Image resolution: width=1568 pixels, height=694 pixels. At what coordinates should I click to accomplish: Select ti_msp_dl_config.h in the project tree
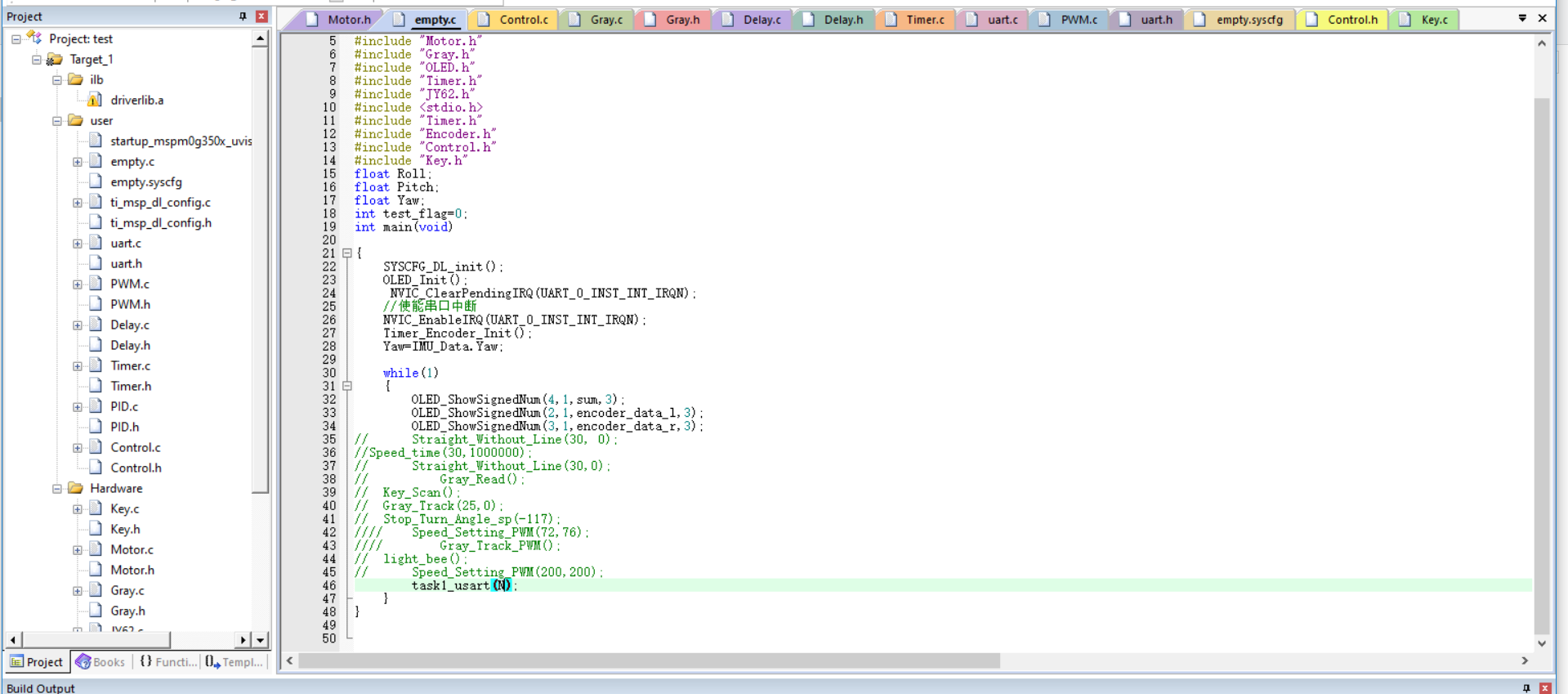[160, 222]
